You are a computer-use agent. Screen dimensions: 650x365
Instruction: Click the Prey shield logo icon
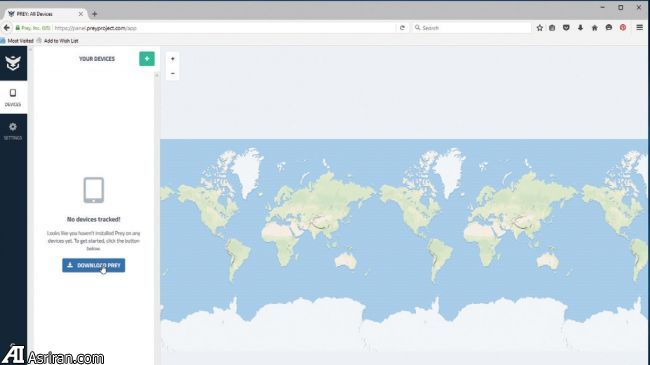click(13, 63)
